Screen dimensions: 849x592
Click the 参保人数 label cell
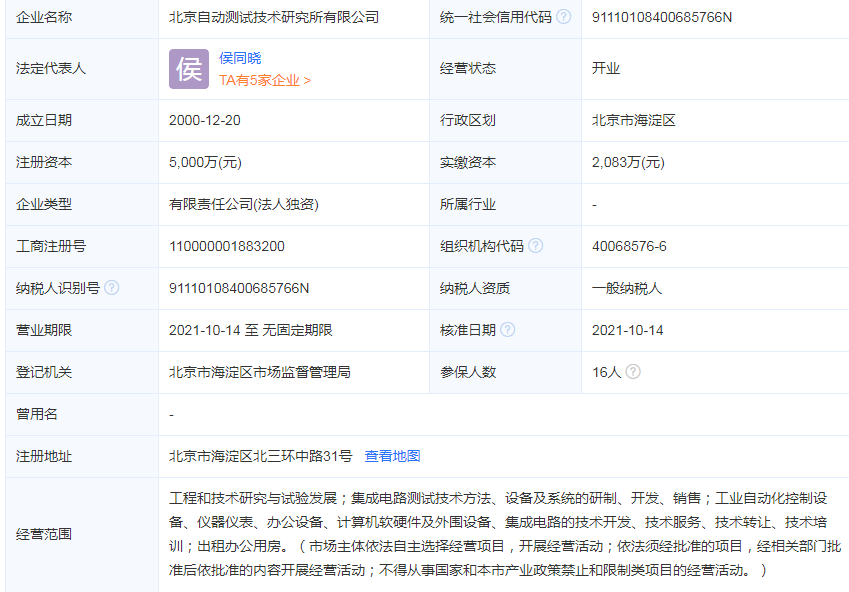coord(505,372)
